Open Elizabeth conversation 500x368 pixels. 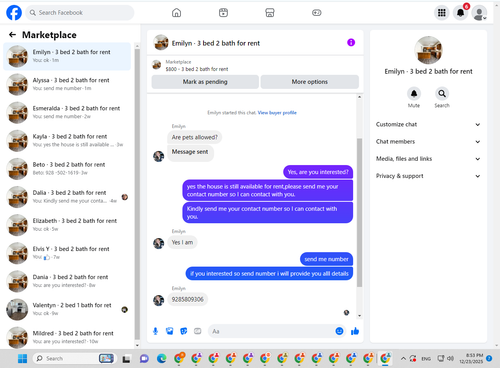[x=67, y=225]
